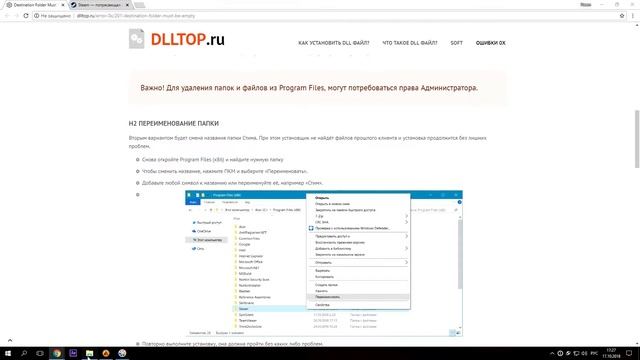Open the Chrome three-dot menu
640x360 pixels.
point(633,16)
